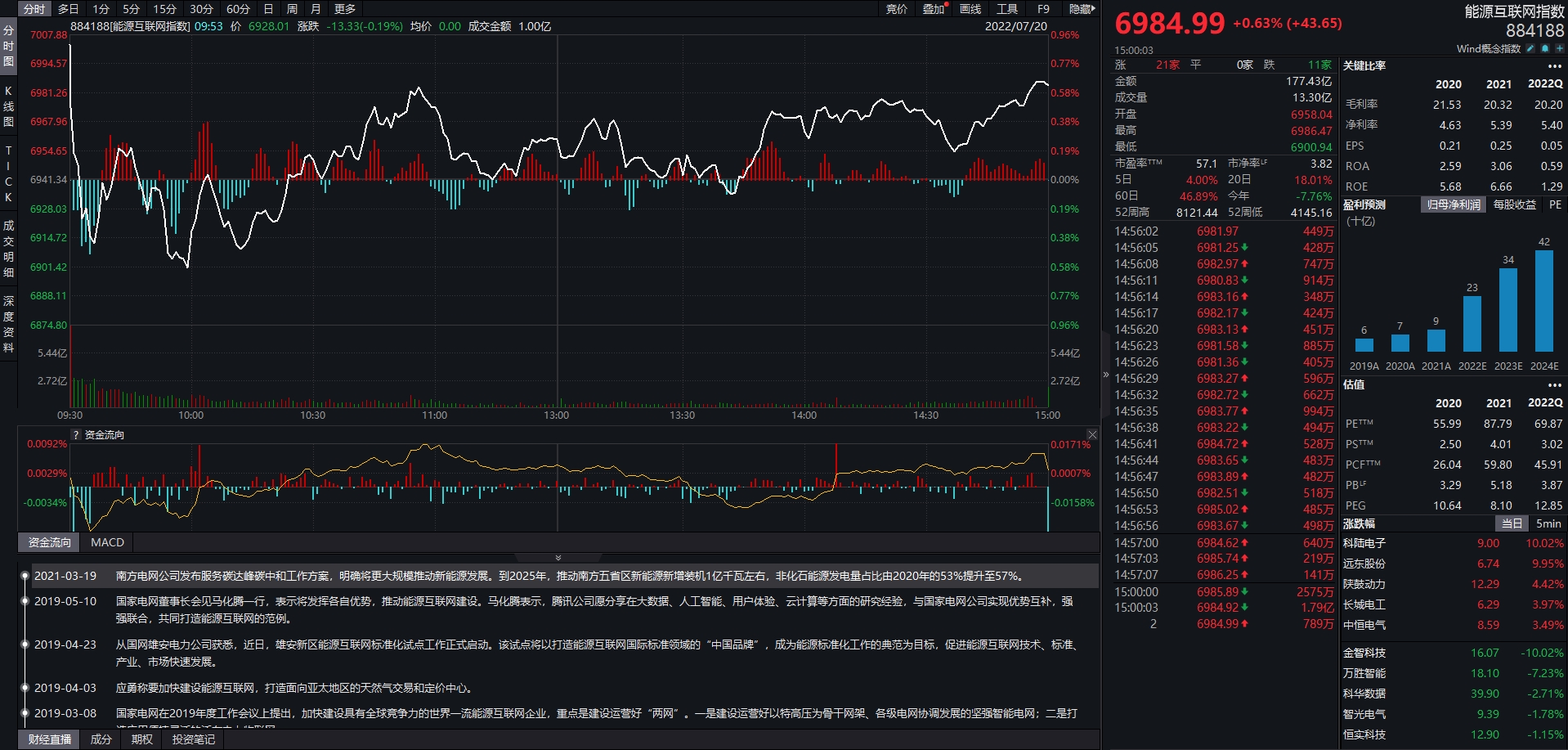Image resolution: width=1568 pixels, height=750 pixels.
Task: Click the 15:00:03 tick trade row
Action: coord(1224,608)
